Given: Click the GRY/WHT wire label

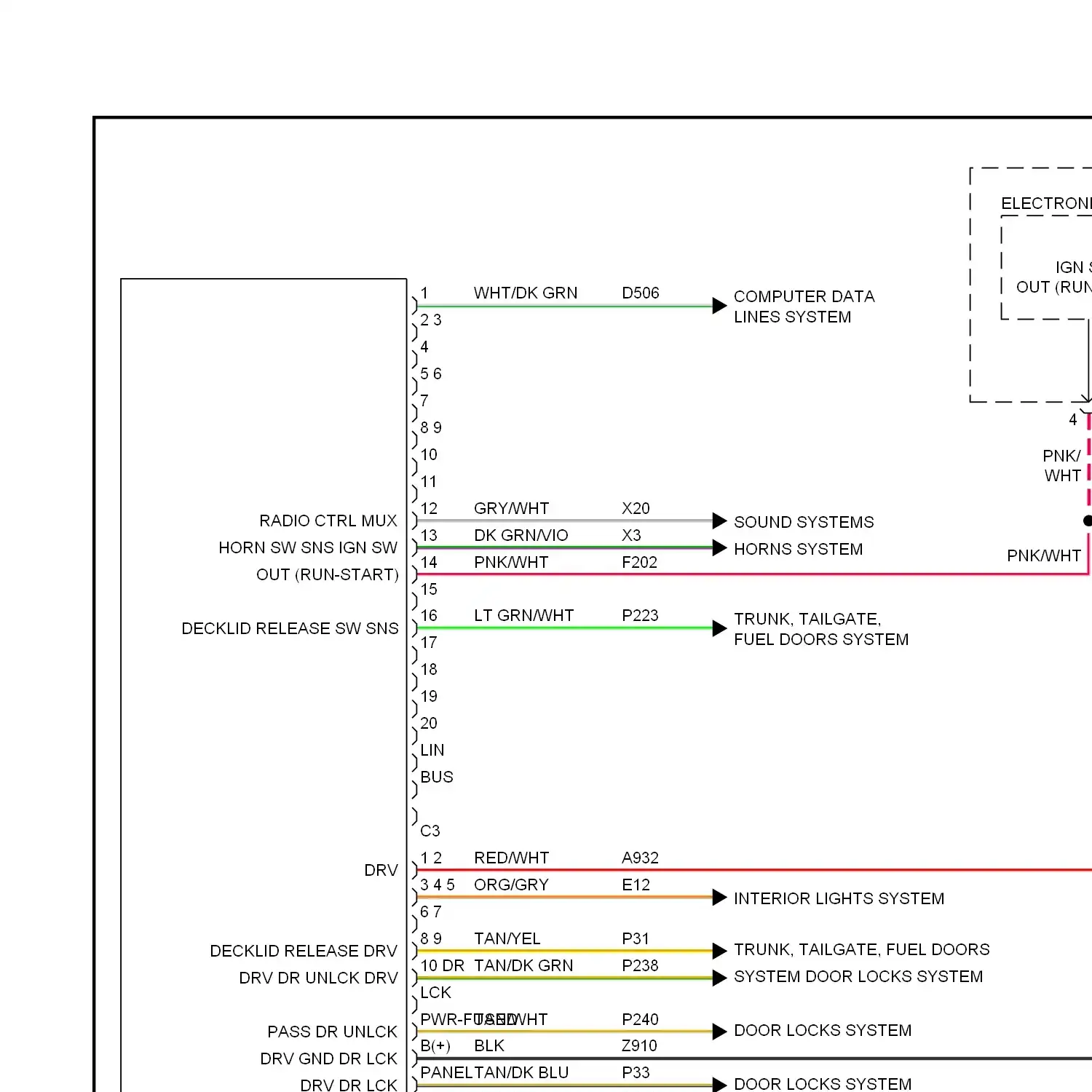Looking at the screenshot, I should point(512,508).
